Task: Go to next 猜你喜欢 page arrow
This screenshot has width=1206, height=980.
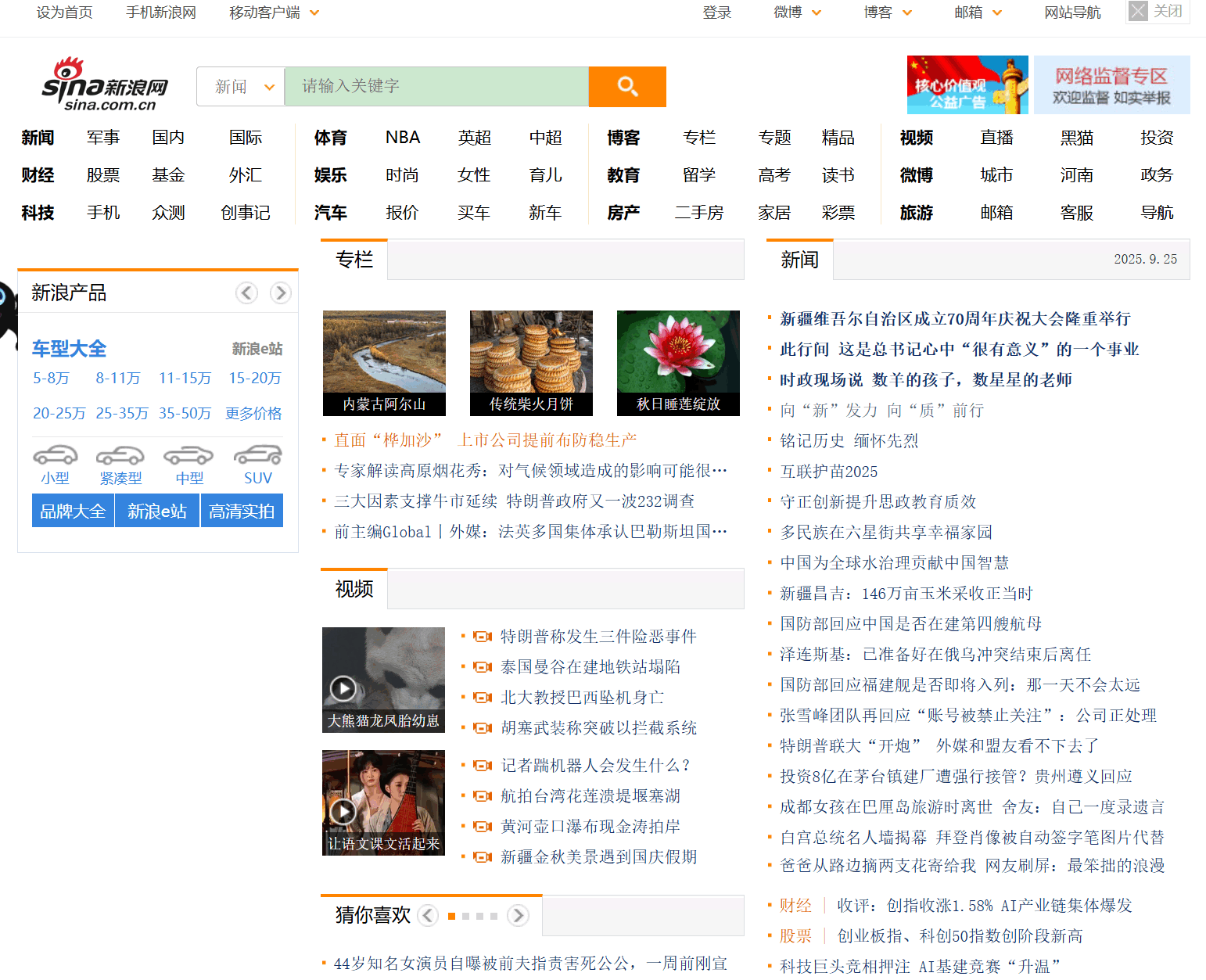Action: pos(518,915)
